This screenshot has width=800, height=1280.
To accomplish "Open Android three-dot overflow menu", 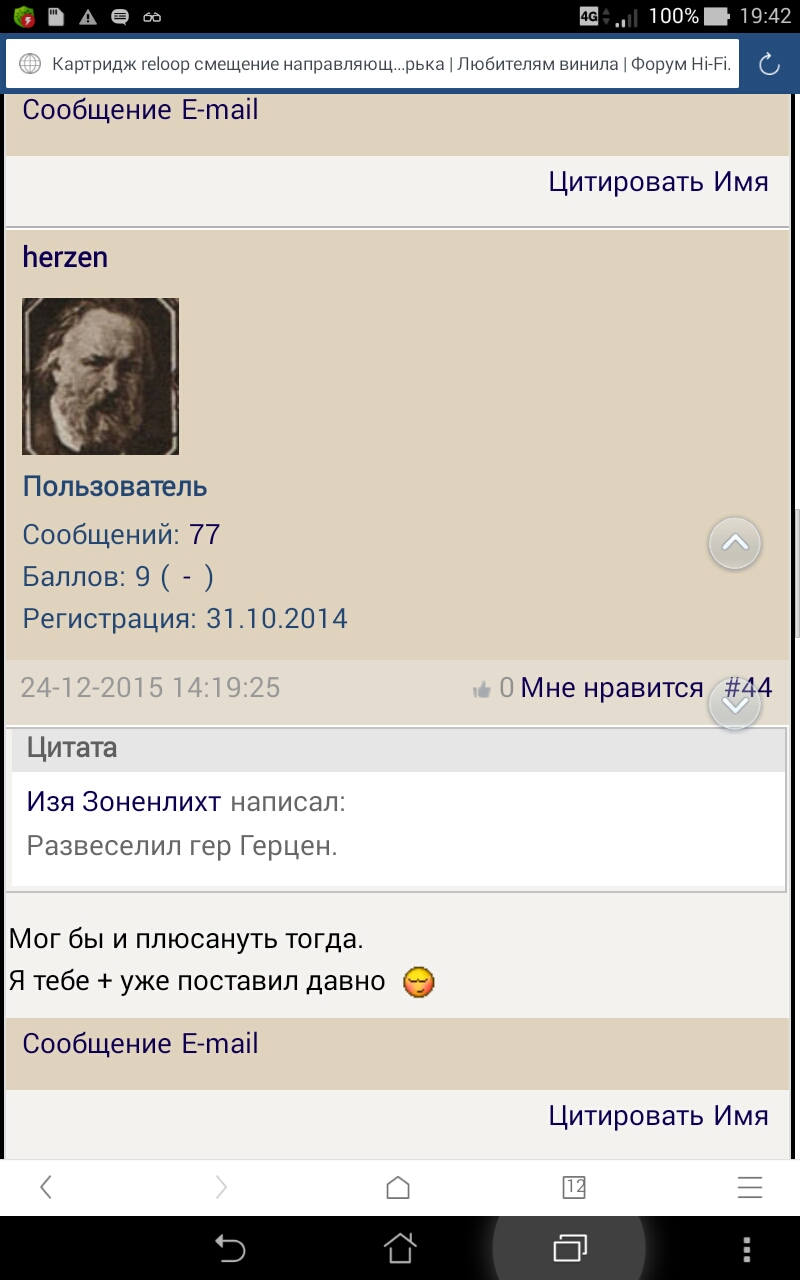I will point(746,1247).
